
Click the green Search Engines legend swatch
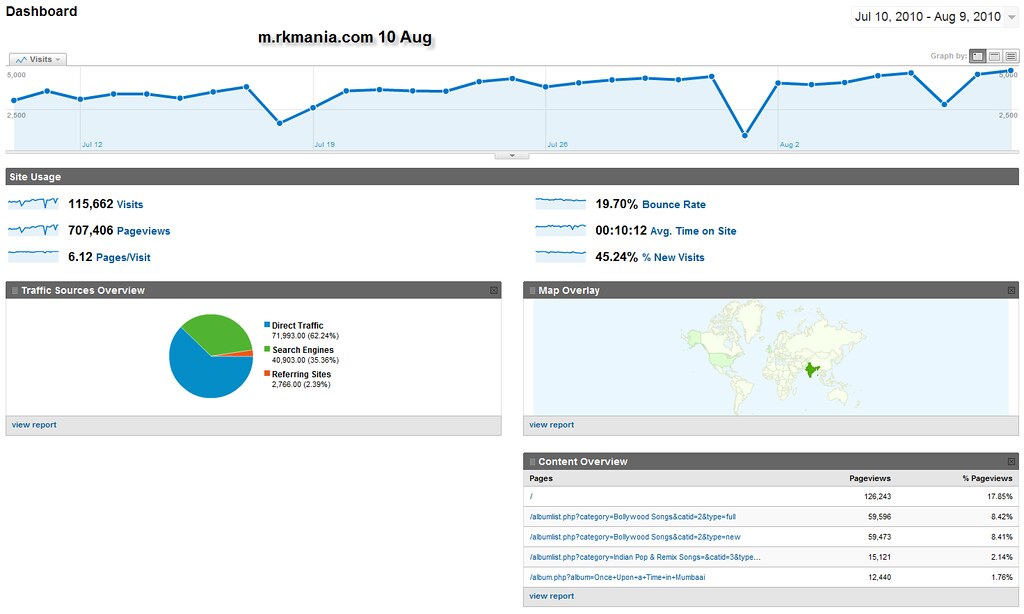(267, 349)
